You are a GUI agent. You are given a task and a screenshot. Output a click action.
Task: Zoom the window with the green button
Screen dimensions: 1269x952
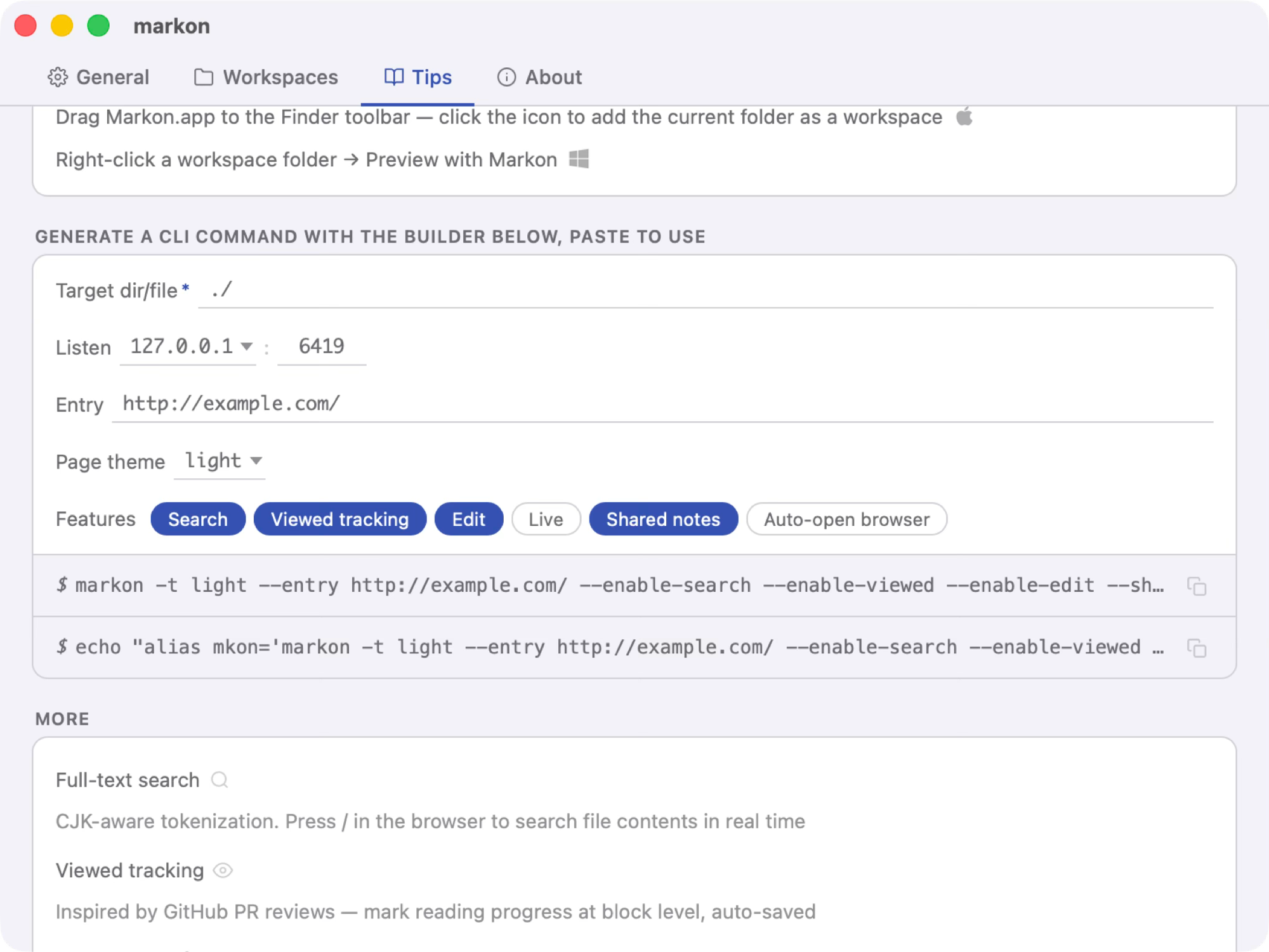(98, 26)
